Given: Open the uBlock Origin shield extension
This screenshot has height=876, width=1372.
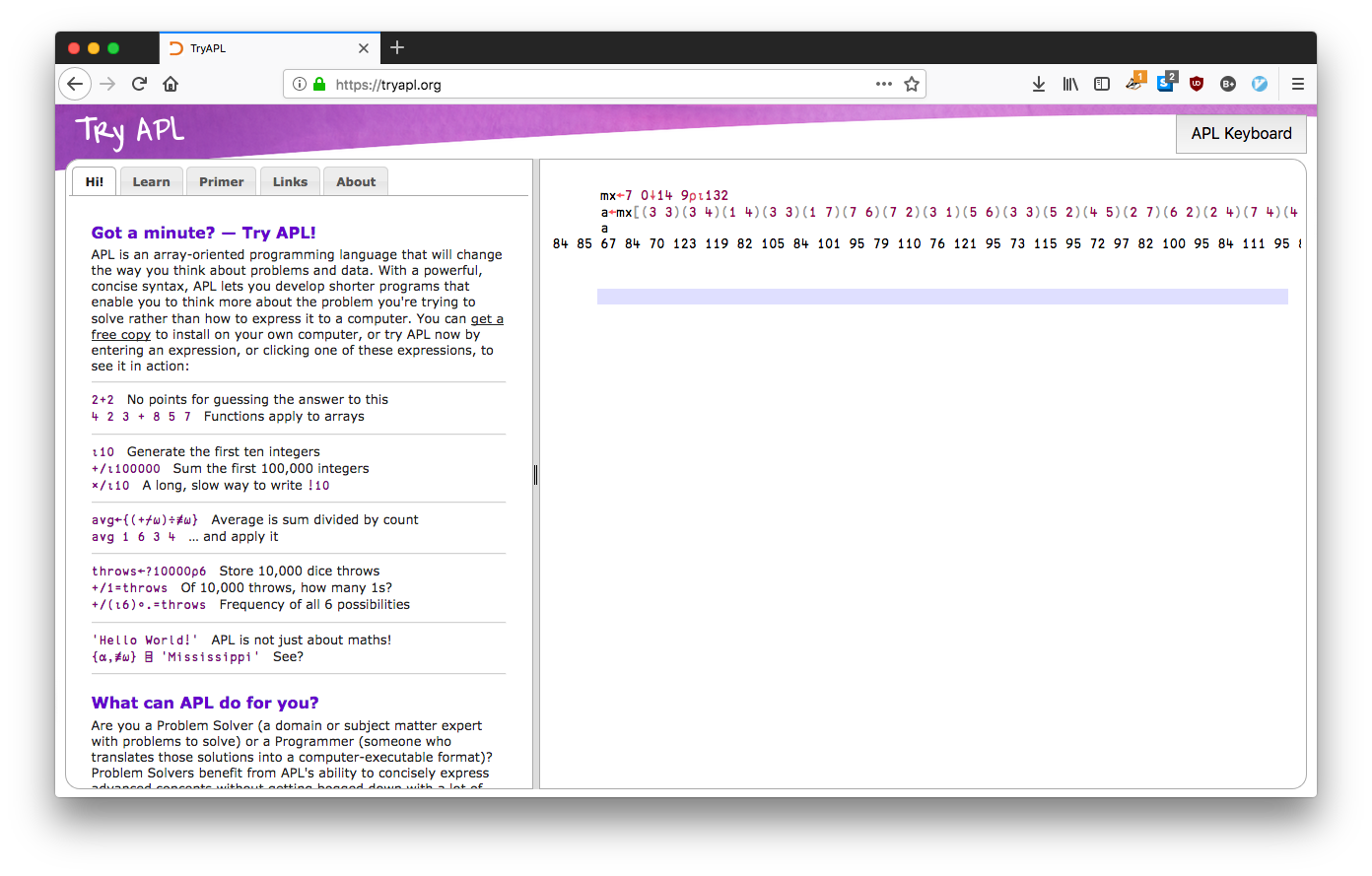Looking at the screenshot, I should click(x=1197, y=84).
